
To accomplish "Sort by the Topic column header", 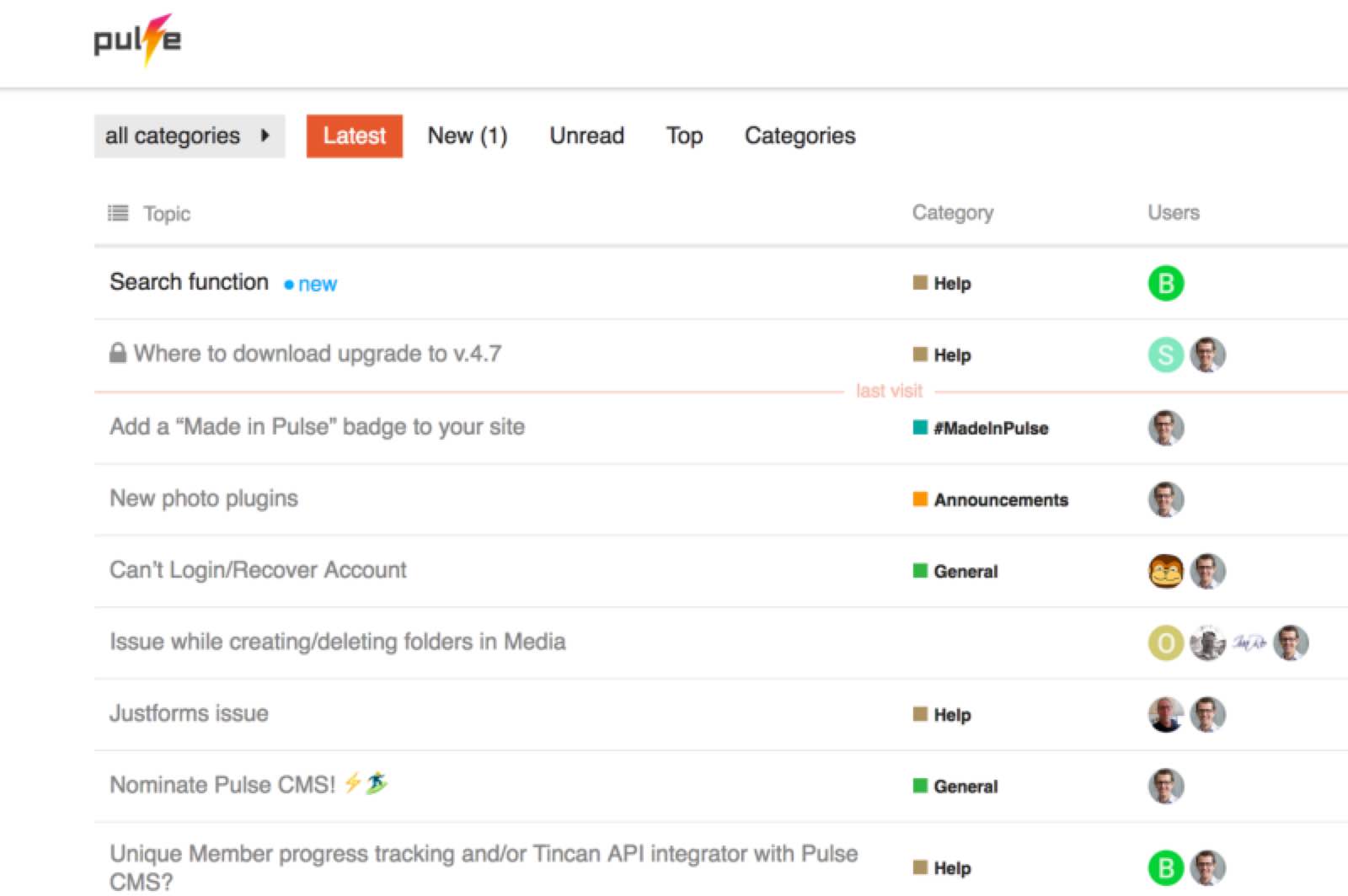I will pyautogui.click(x=167, y=214).
